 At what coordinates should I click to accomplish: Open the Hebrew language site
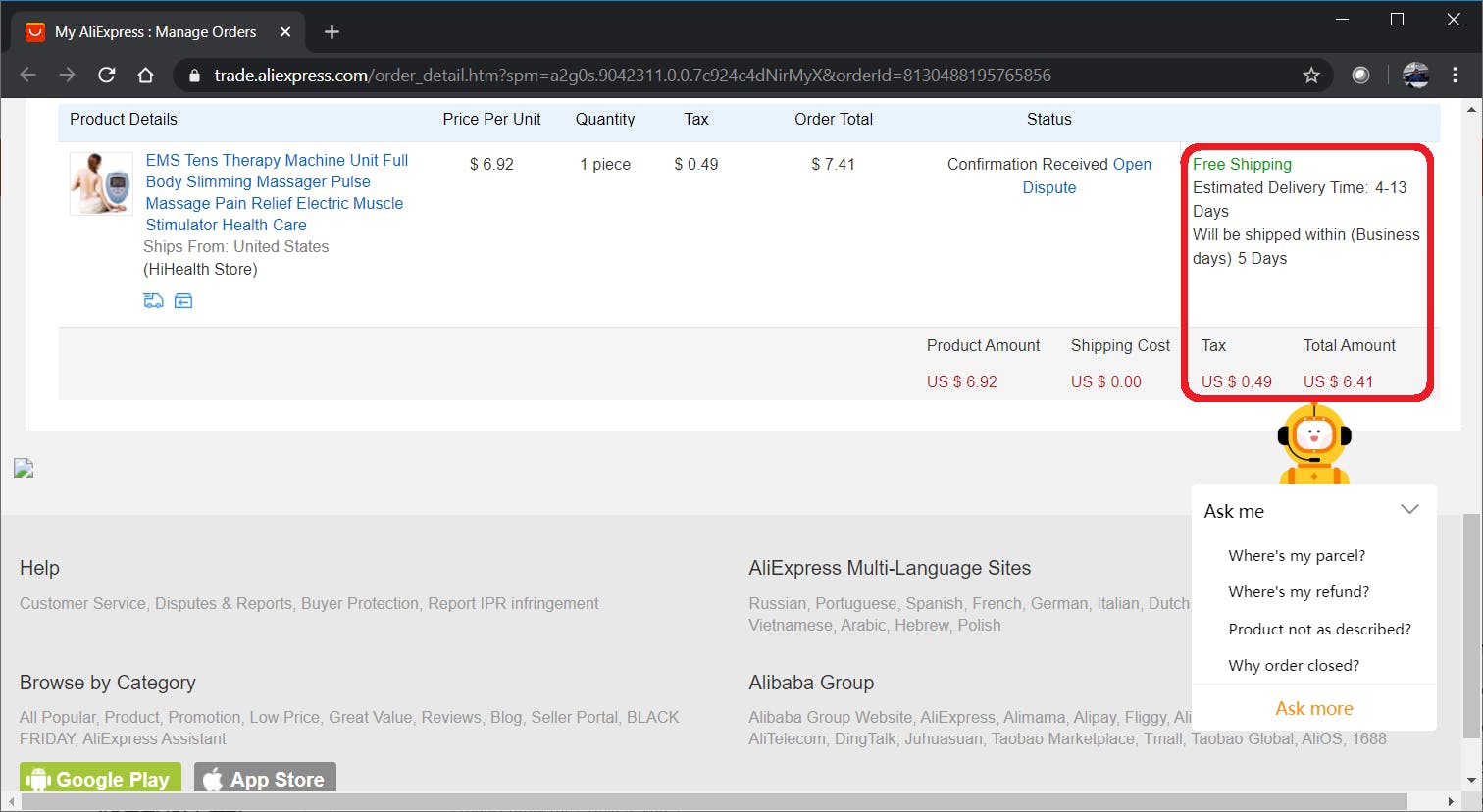tap(922, 626)
